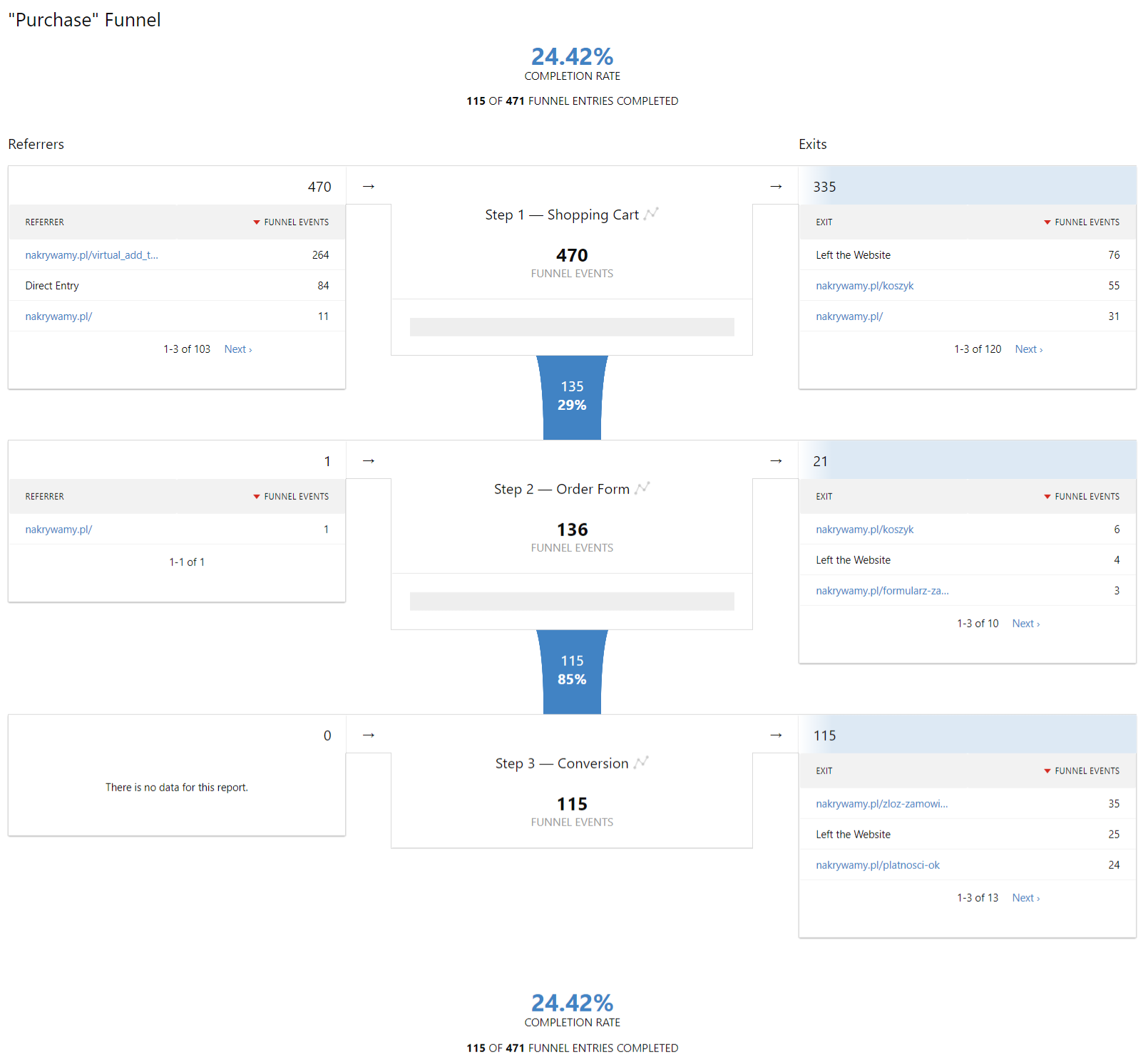Click the blue 135 / 29% funnel connector
Image resolution: width=1148 pixels, height=1062 pixels.
pyautogui.click(x=572, y=396)
